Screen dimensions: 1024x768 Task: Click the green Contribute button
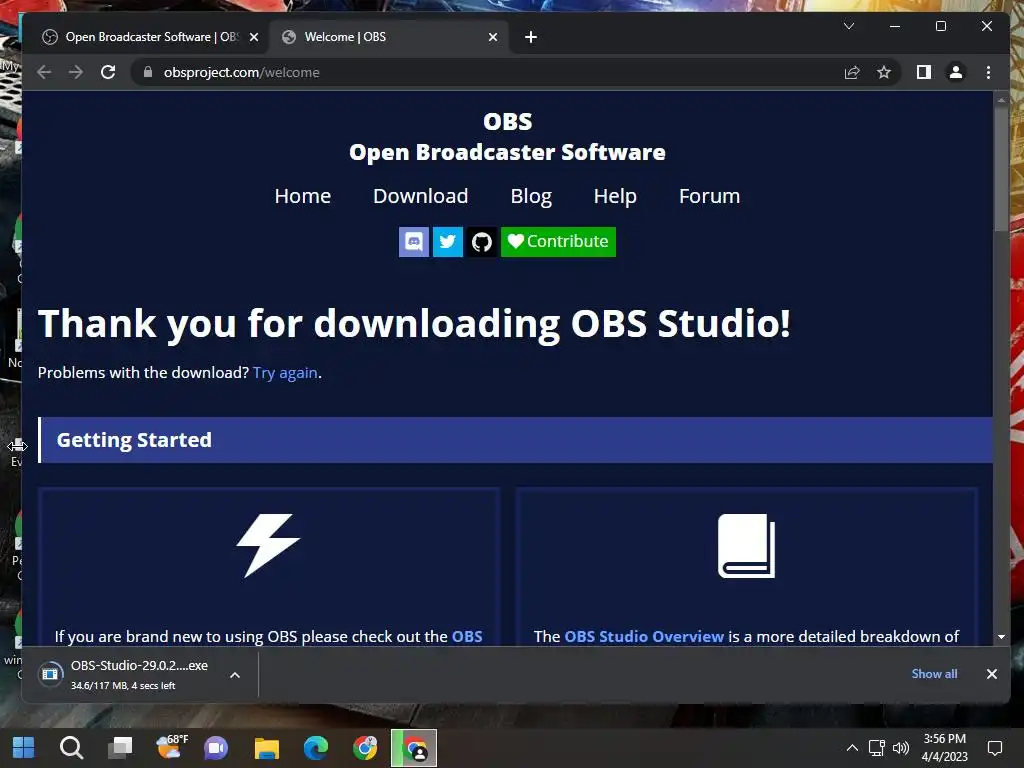coord(558,242)
